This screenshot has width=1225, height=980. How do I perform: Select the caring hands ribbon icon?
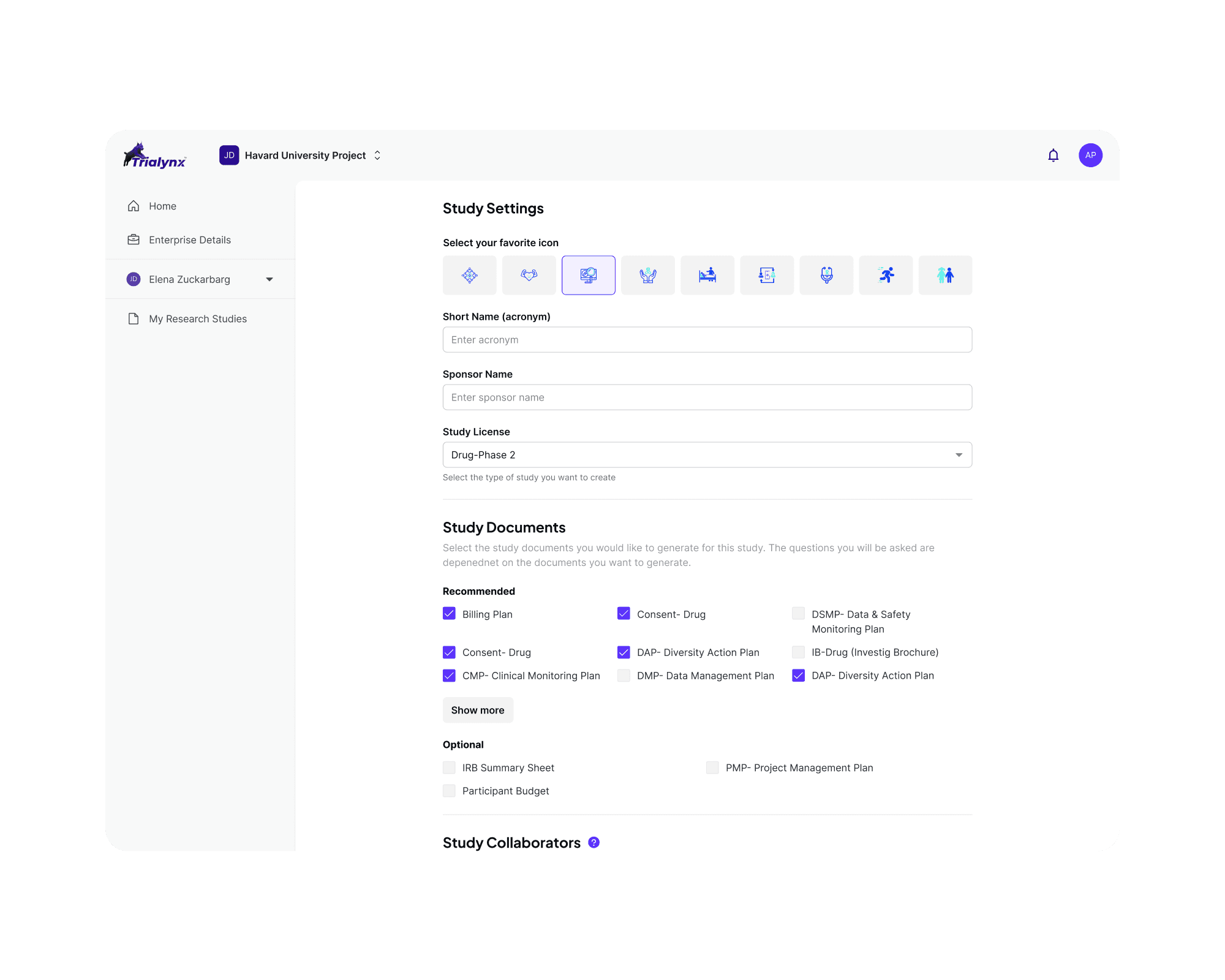point(647,275)
